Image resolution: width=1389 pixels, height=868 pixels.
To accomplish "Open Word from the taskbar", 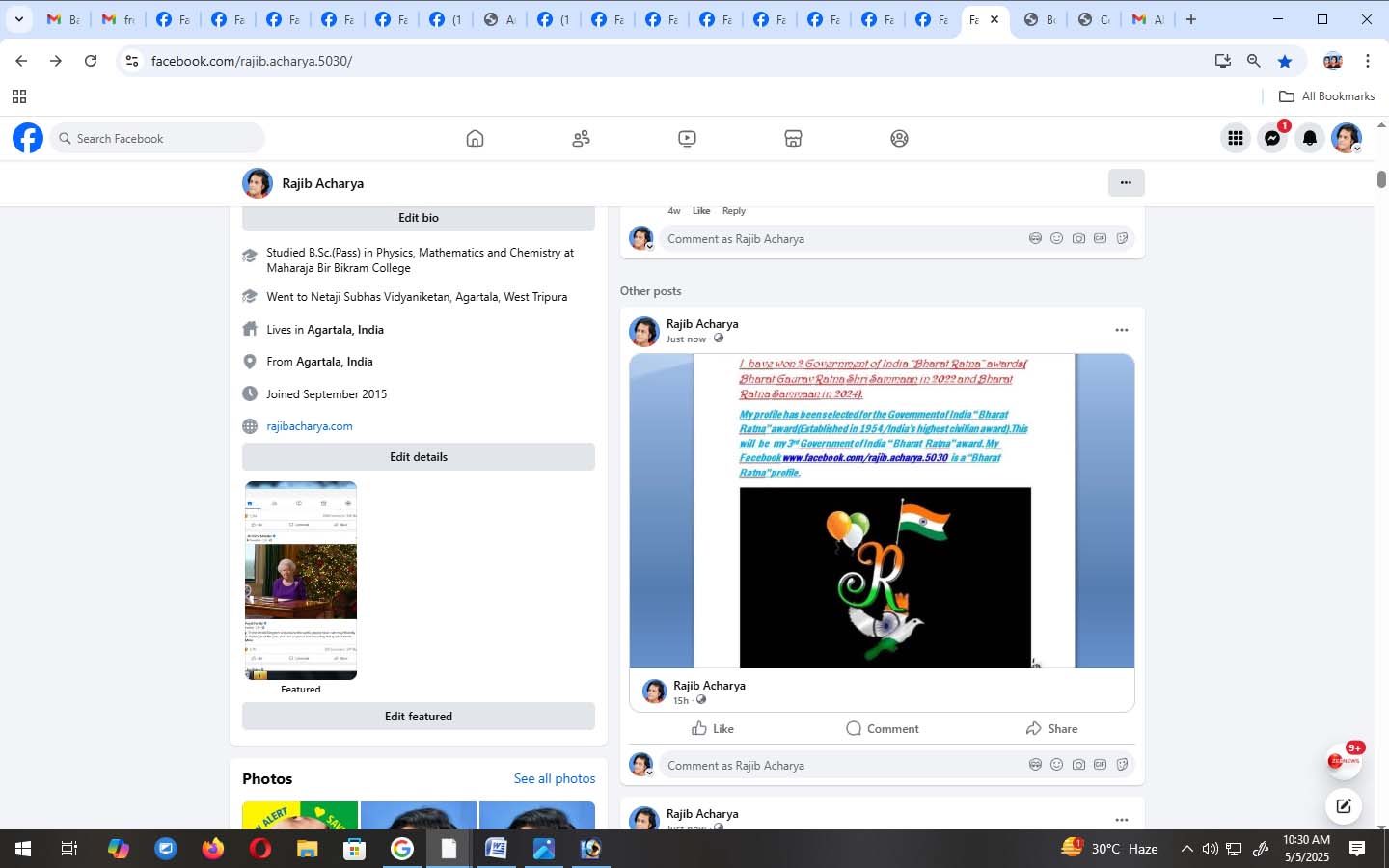I will coord(496,849).
